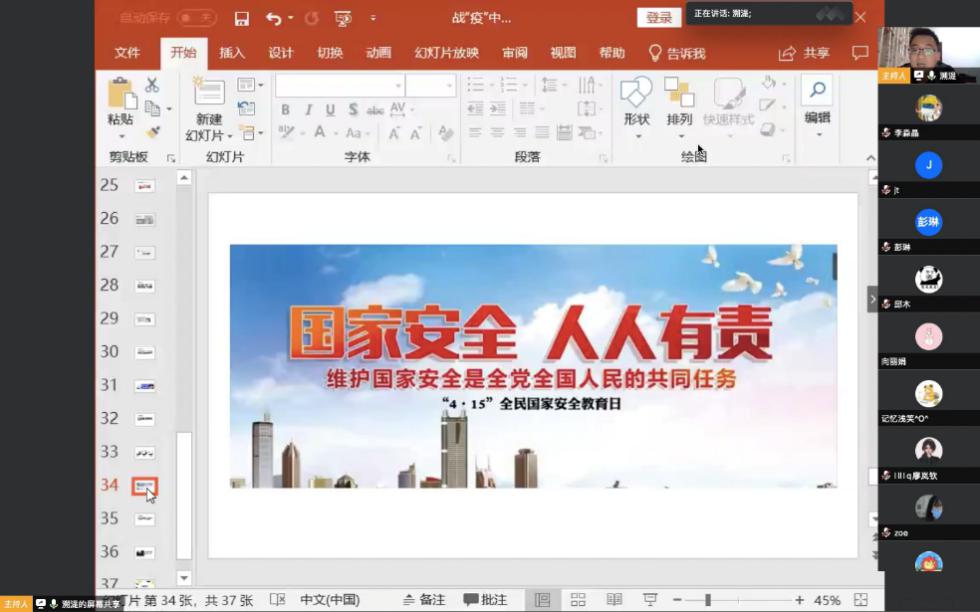Viewport: 980px width, 612px height.
Task: Click the 彭琳 participant avatar in meeting panel
Action: [x=928, y=223]
